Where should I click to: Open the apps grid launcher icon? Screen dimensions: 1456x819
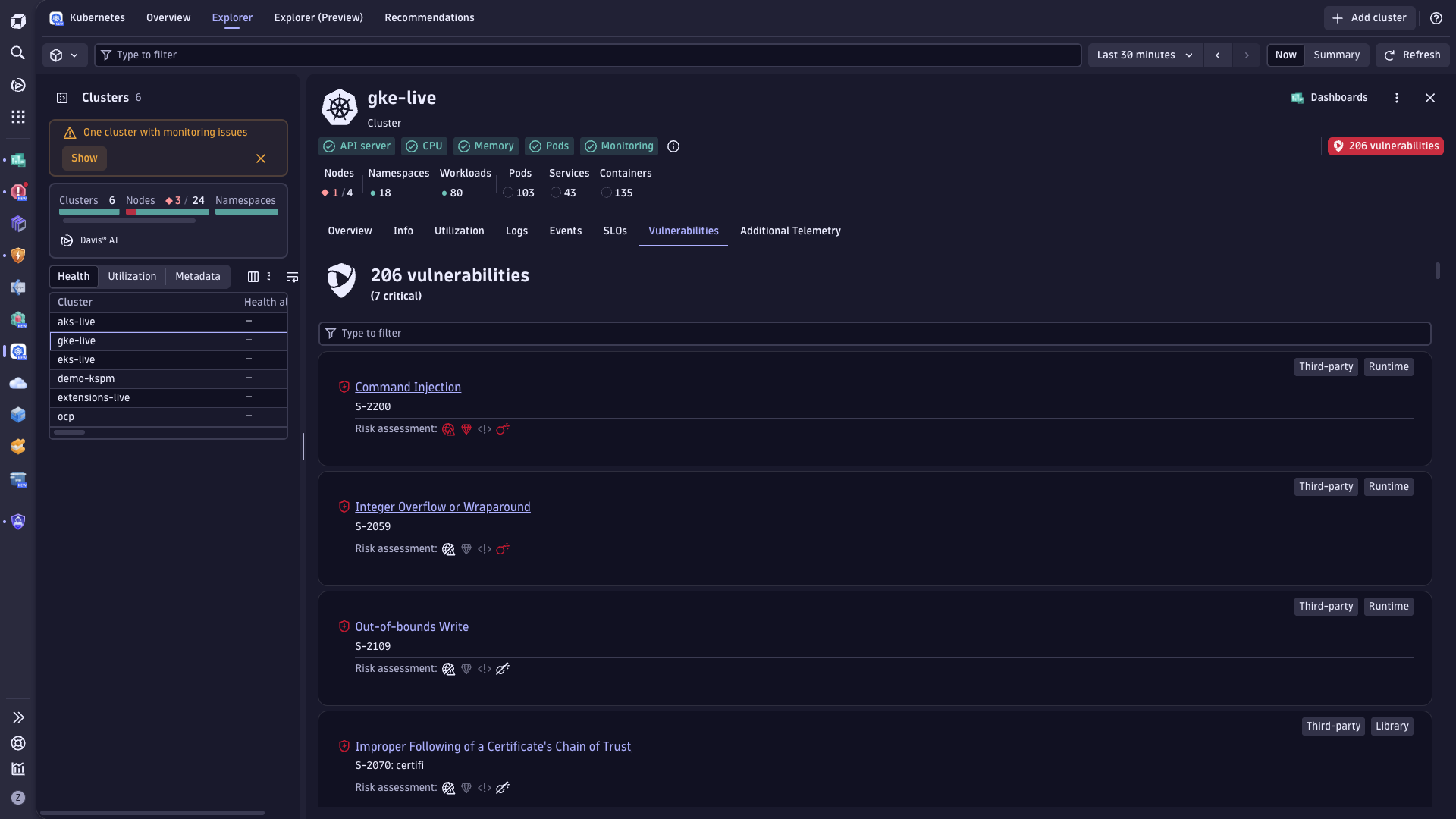17,117
